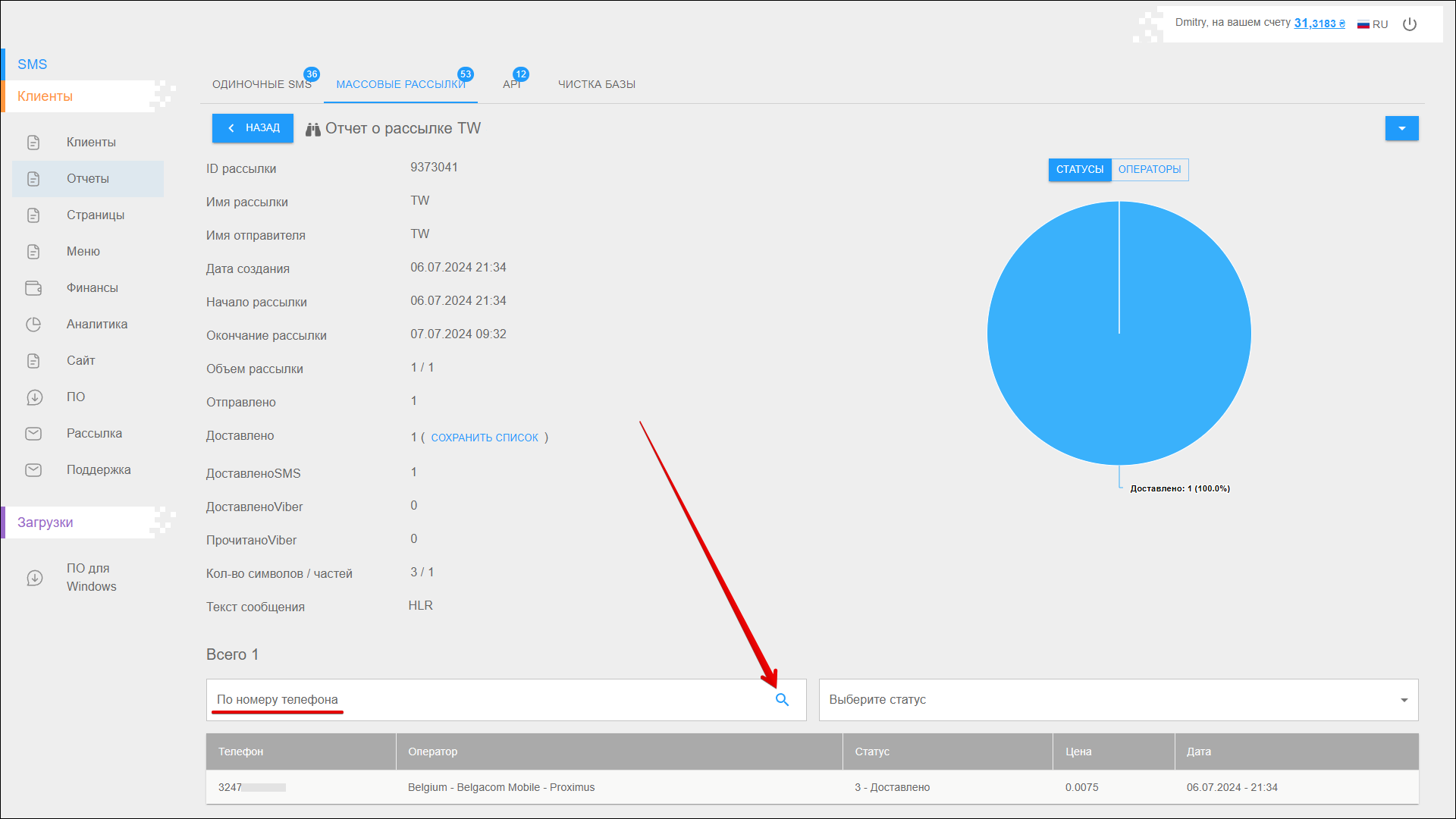The width and height of the screenshot is (1456, 819).
Task: Click the power logout icon
Action: (1410, 24)
